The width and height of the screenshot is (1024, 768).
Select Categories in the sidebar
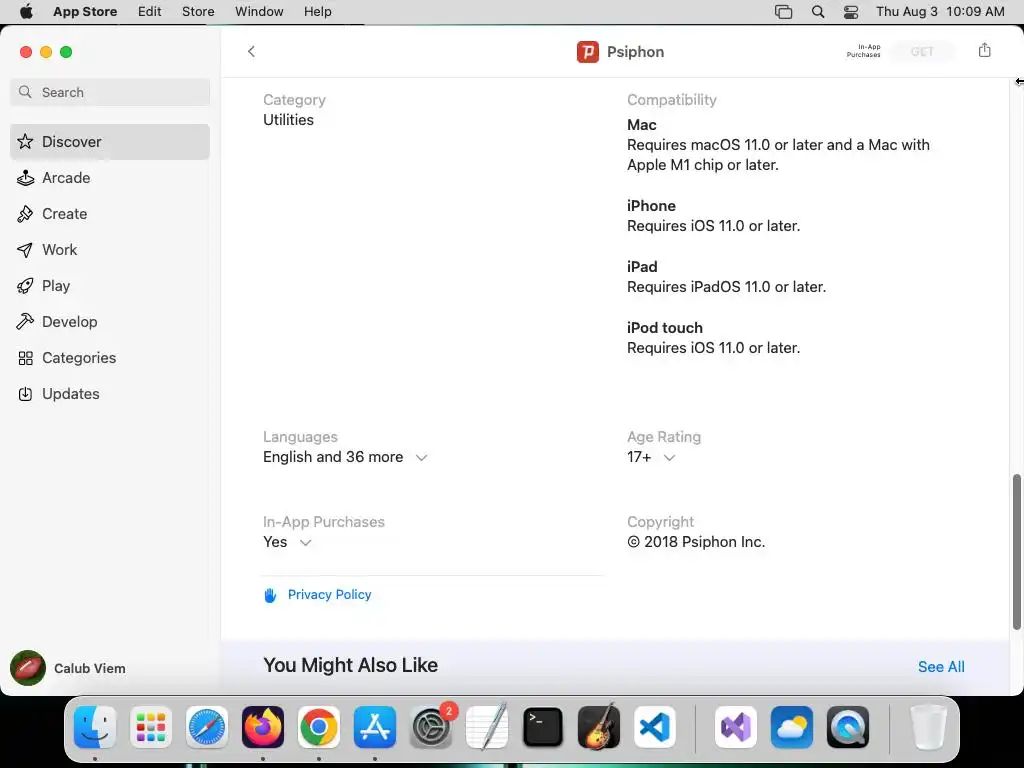(x=110, y=358)
